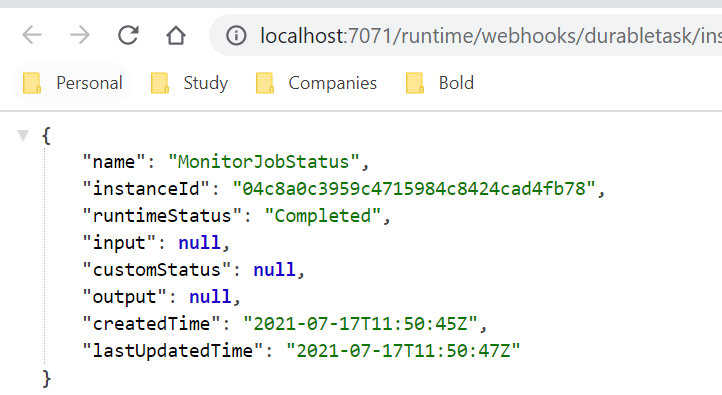Select the "Completed" runtimeStatus value
The image size is (722, 395).
click(323, 216)
